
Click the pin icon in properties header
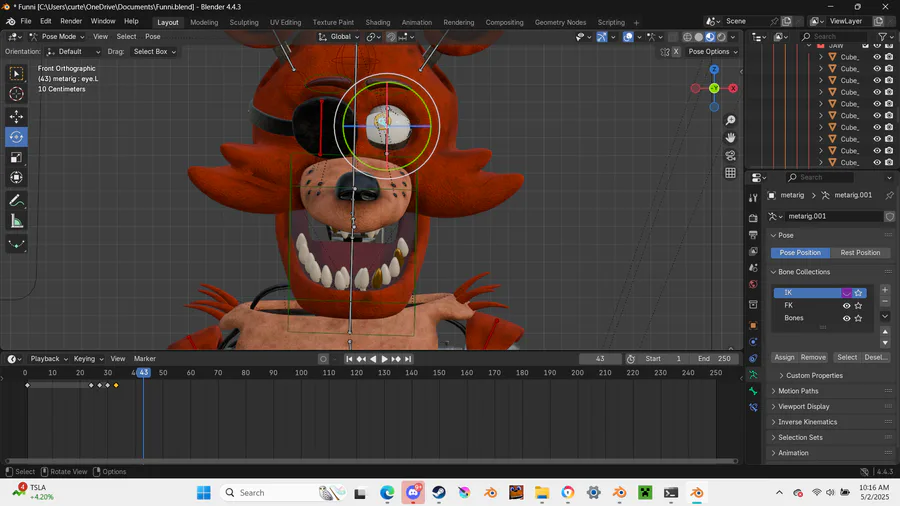pyautogui.click(x=889, y=195)
